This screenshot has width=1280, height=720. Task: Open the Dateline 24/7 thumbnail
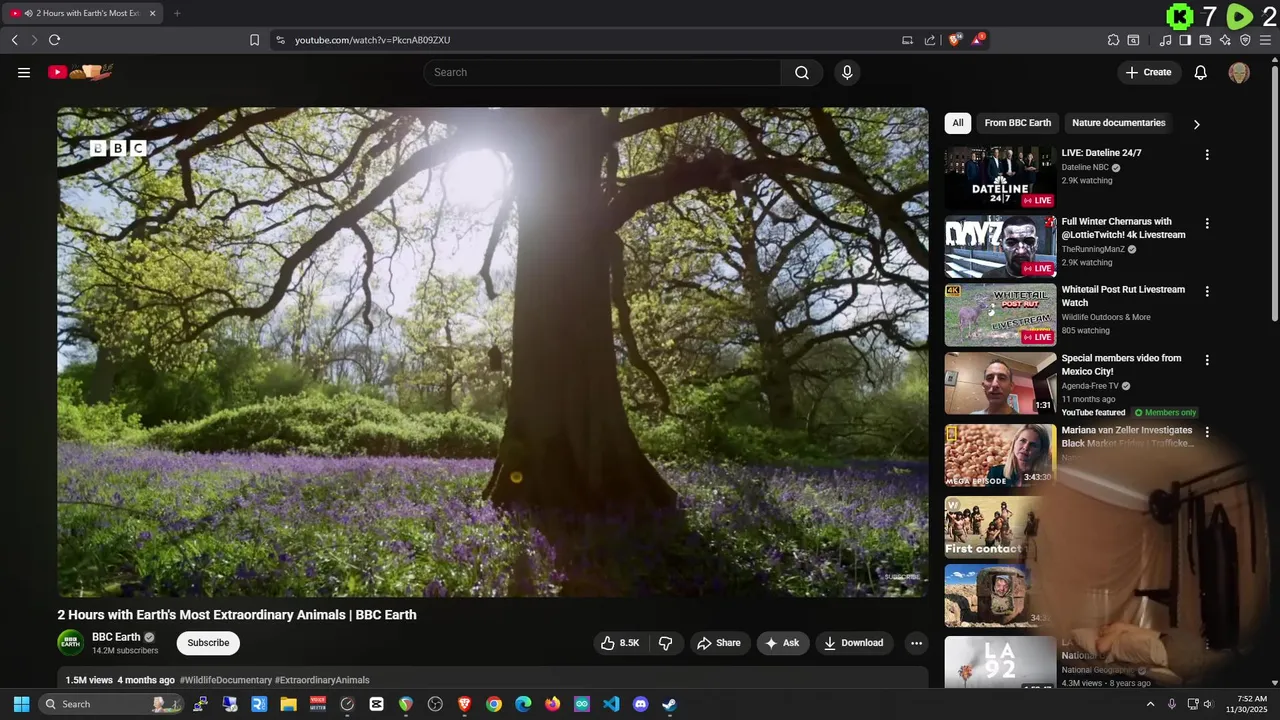1000,177
